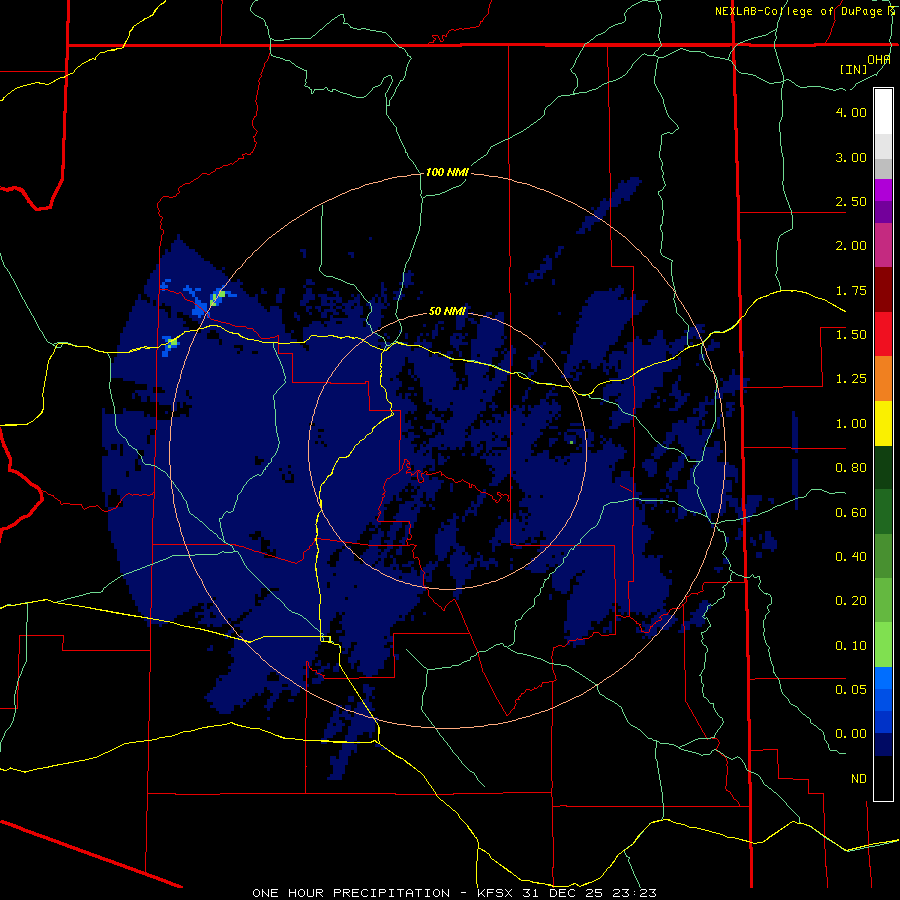Click the black ND legend swatch

[883, 778]
